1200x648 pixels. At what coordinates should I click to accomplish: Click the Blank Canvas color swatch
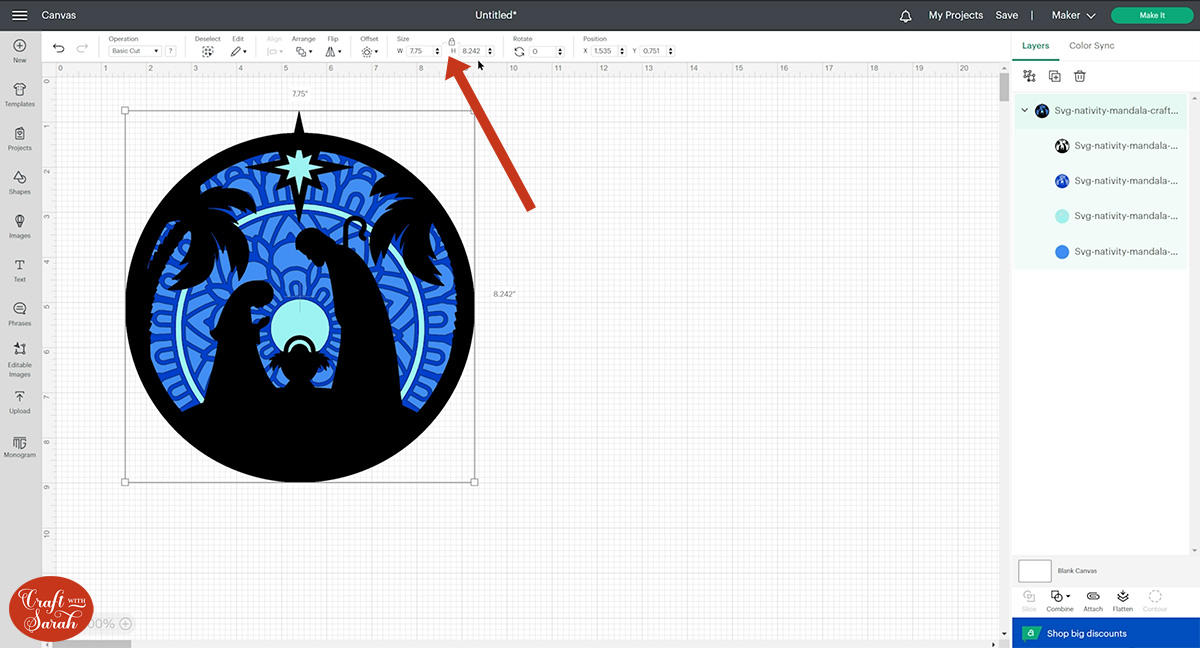pos(1035,571)
